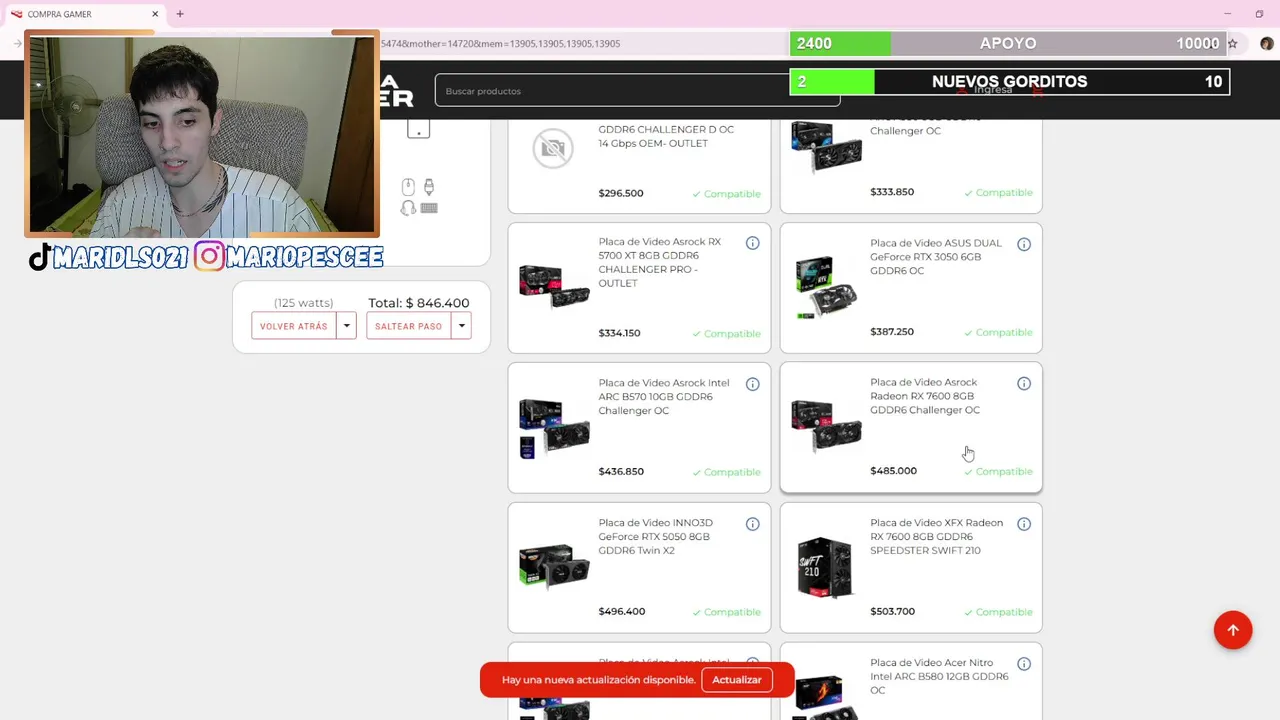Screen dimensions: 1280x720
Task: Click the GDDR6 CHALLENGER D OC OEM-OUTLET title
Action: pyautogui.click(x=666, y=136)
